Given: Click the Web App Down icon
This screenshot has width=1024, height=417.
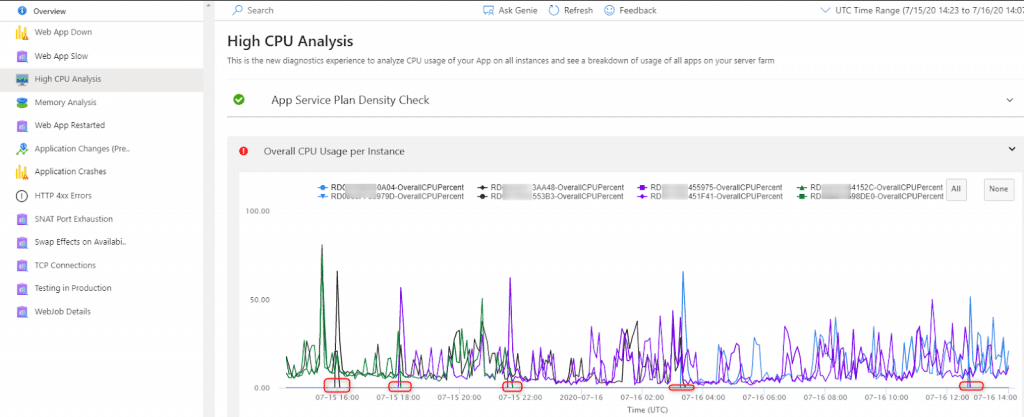Looking at the screenshot, I should pyautogui.click(x=22, y=33).
